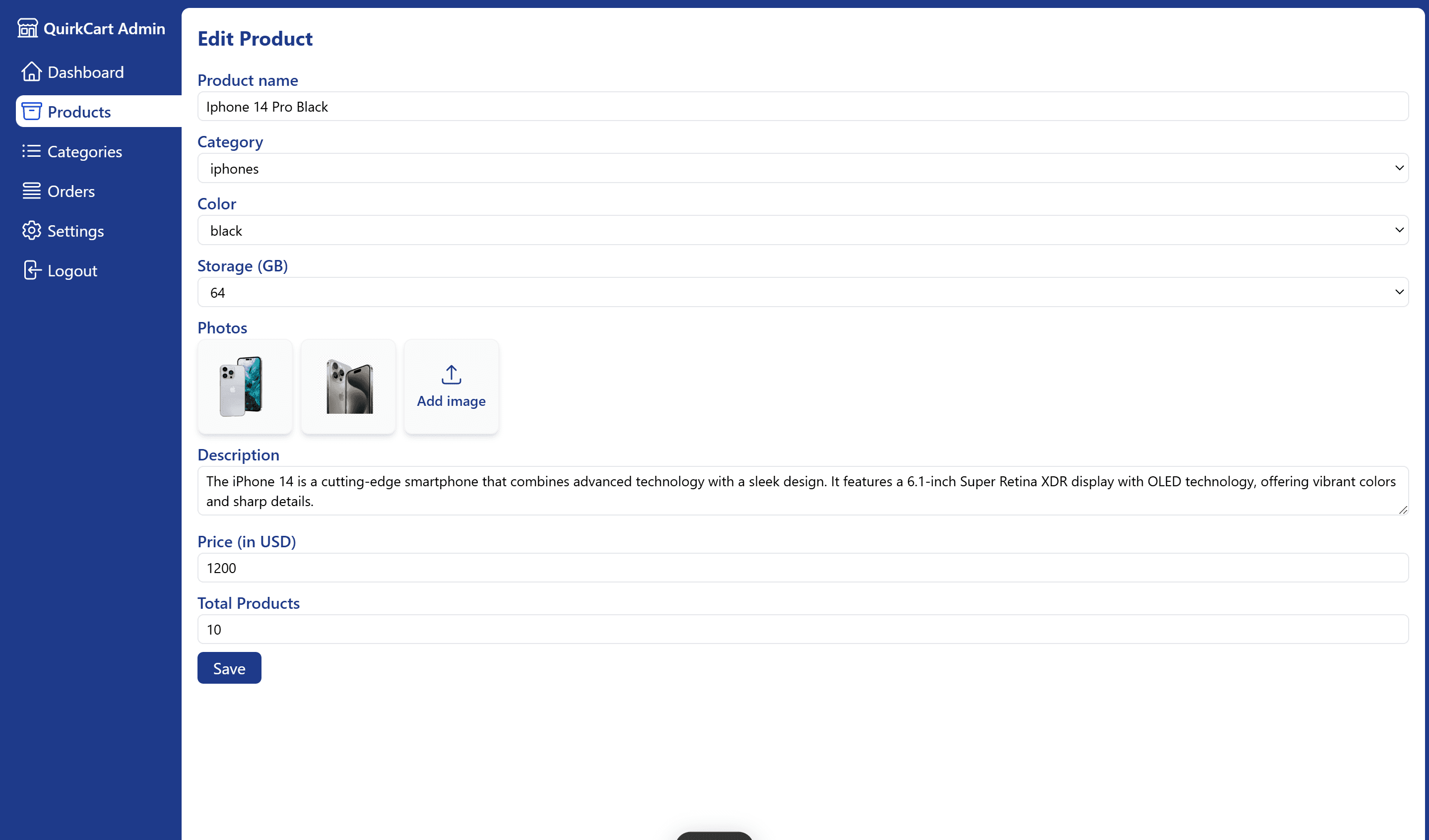Click the Category dropdown chevron arrow
1429x840 pixels.
click(1399, 168)
